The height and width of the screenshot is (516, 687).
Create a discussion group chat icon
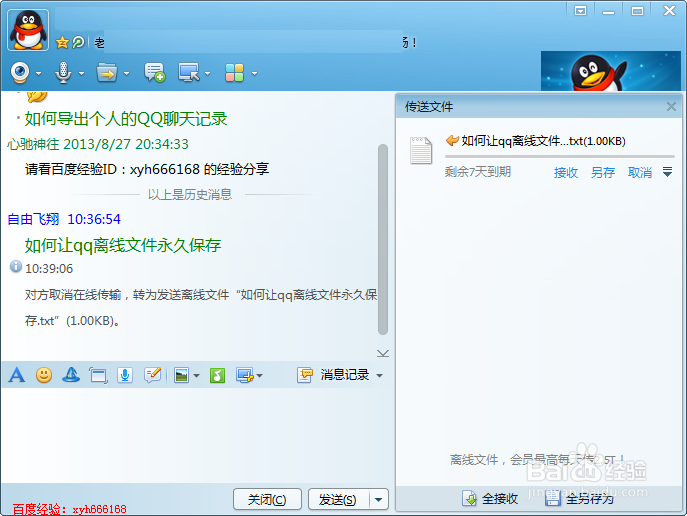tap(154, 73)
